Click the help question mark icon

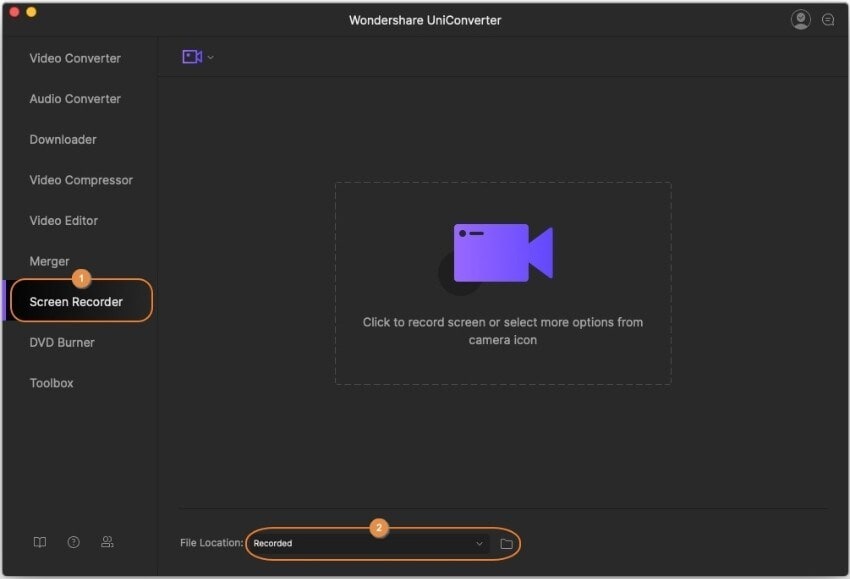[x=74, y=542]
